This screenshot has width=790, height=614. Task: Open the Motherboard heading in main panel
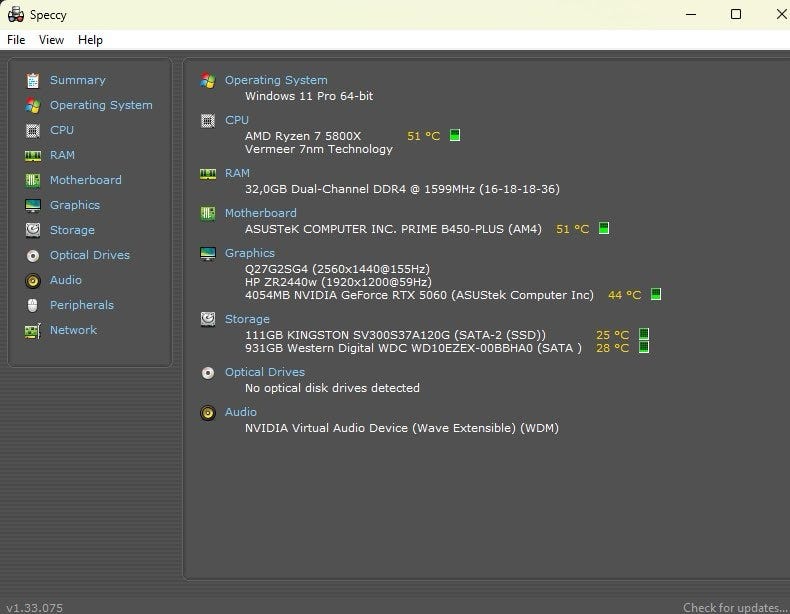click(260, 213)
